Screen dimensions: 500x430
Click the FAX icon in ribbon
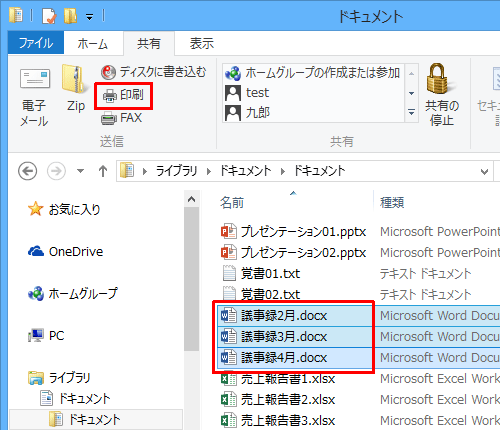(109, 118)
